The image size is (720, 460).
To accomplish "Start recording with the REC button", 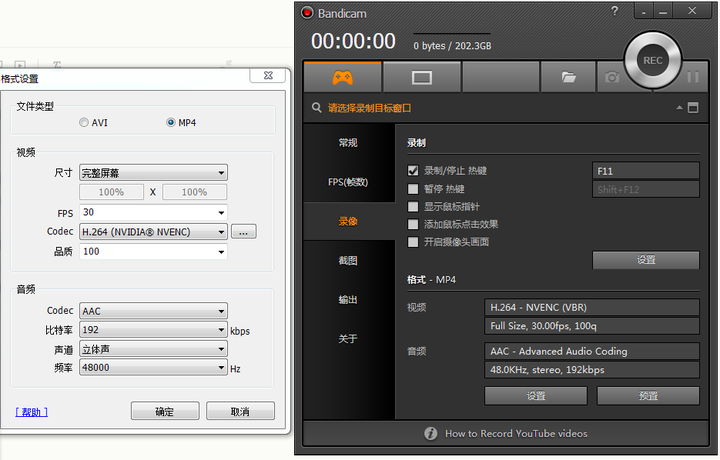I will point(652,60).
